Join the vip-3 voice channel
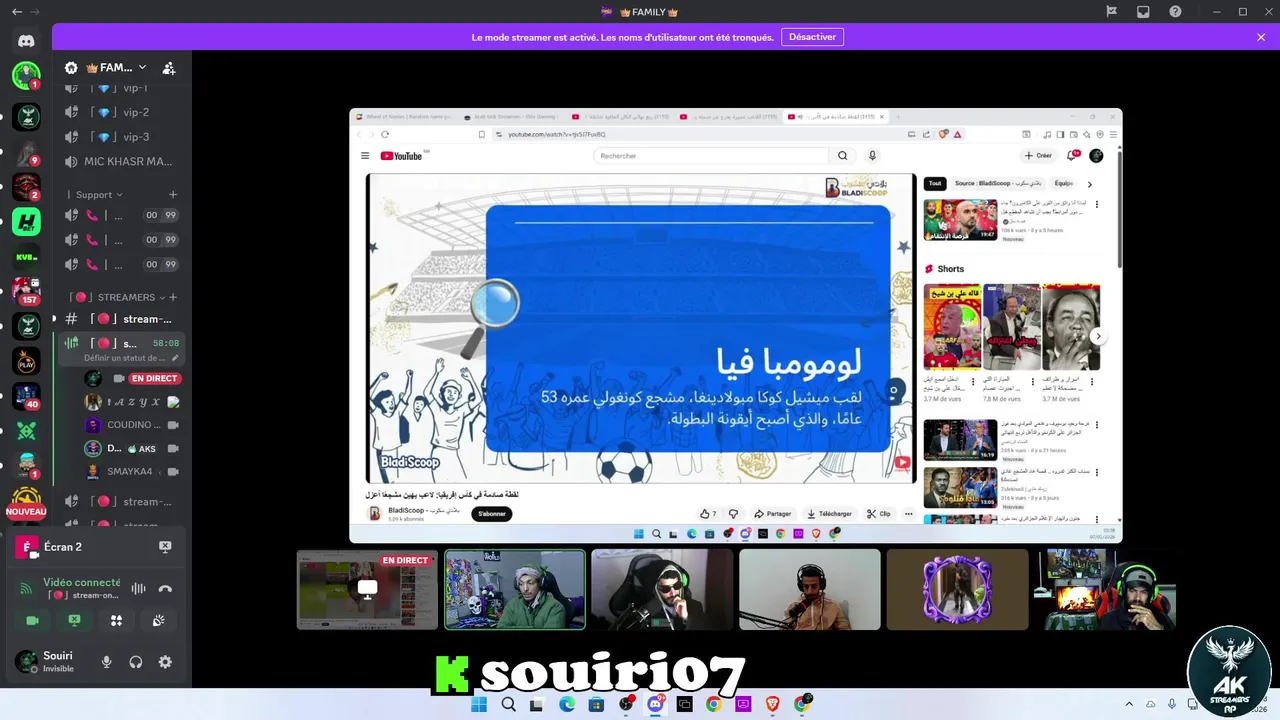The image size is (1280, 720). (122, 137)
